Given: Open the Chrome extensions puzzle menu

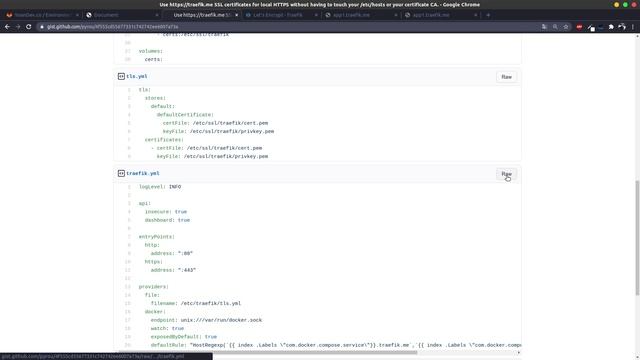Looking at the screenshot, I should [611, 27].
